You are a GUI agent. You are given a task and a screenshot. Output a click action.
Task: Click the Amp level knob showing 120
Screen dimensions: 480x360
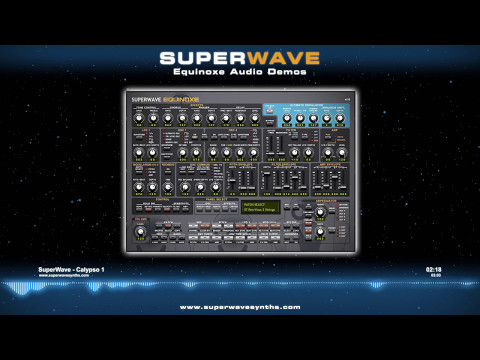(342, 153)
